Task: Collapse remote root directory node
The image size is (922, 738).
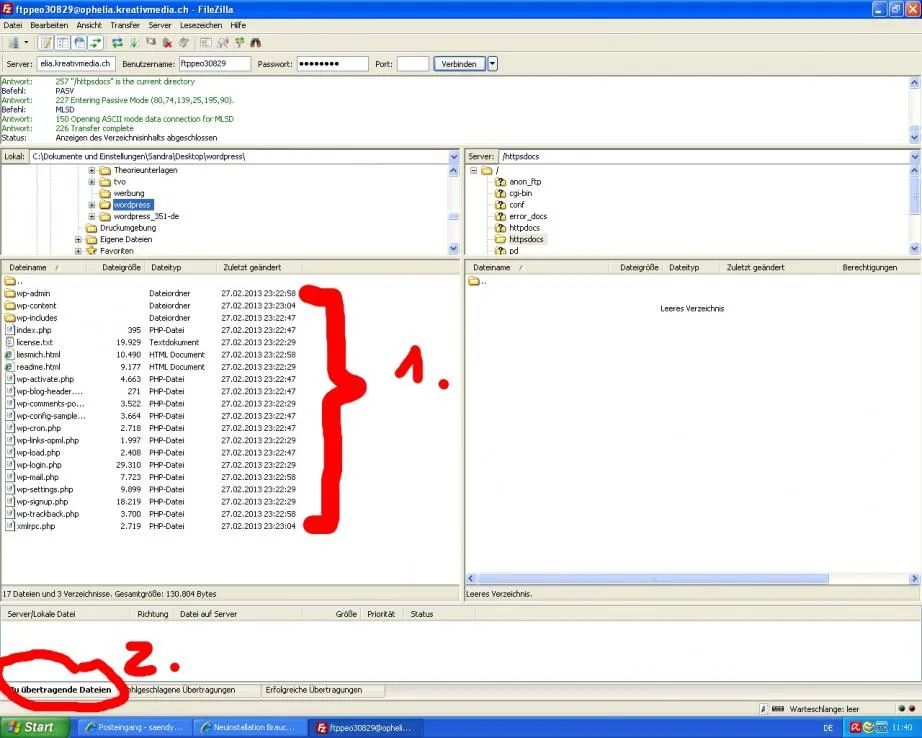Action: point(473,170)
